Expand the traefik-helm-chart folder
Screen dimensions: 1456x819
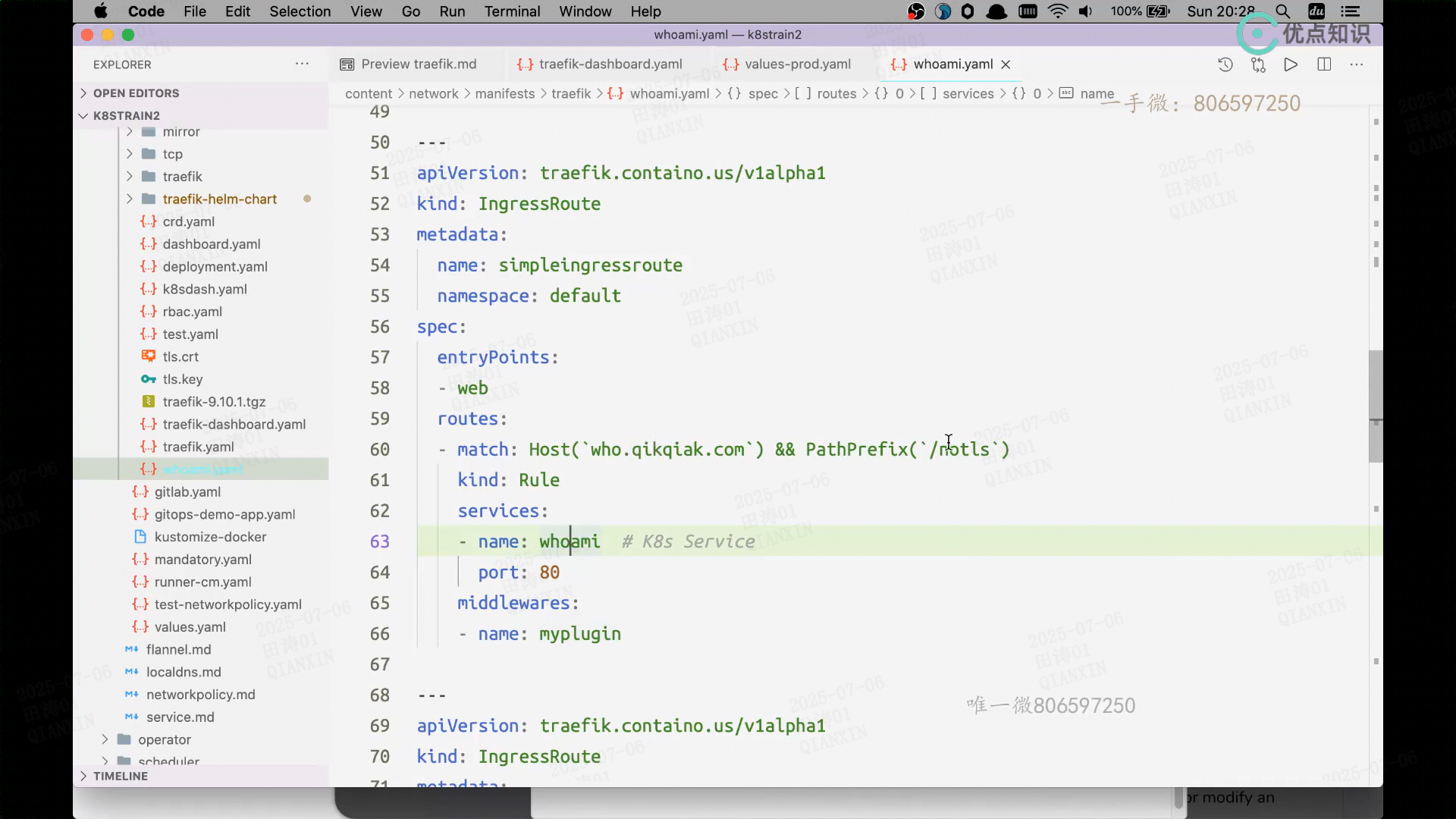point(219,199)
